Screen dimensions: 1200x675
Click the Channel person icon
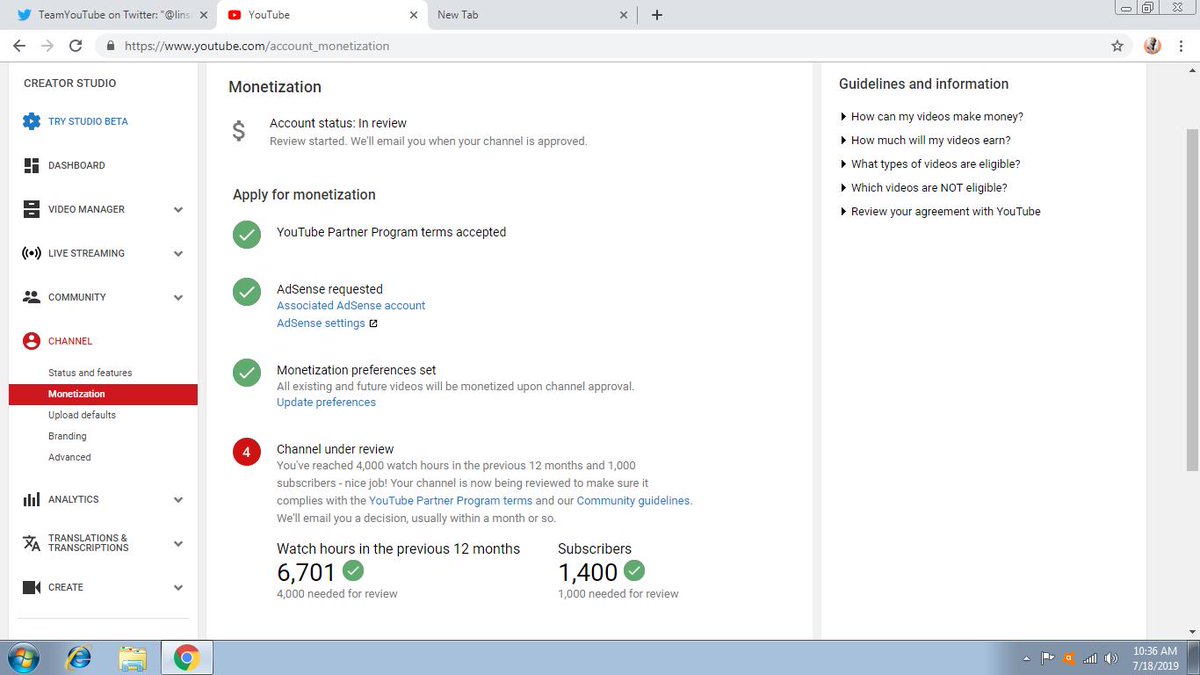click(31, 341)
